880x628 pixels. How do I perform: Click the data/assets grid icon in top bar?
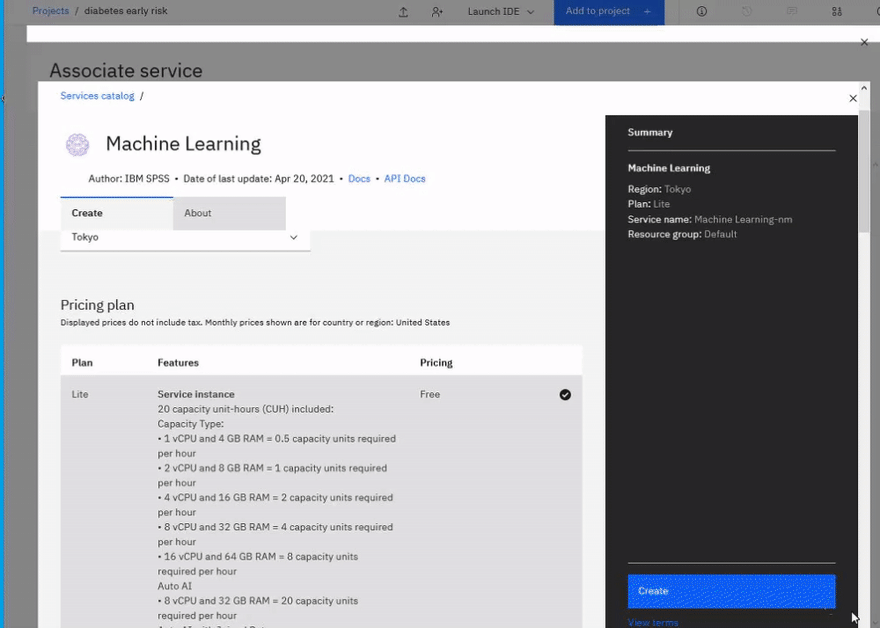836,11
